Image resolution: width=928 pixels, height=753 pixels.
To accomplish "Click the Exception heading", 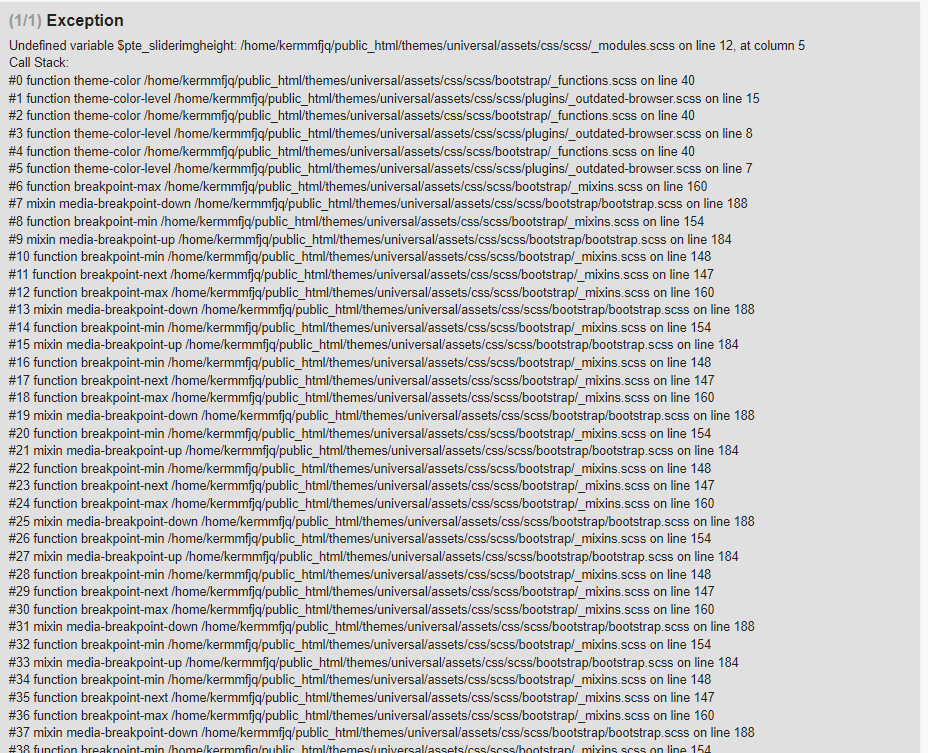I will pos(85,21).
